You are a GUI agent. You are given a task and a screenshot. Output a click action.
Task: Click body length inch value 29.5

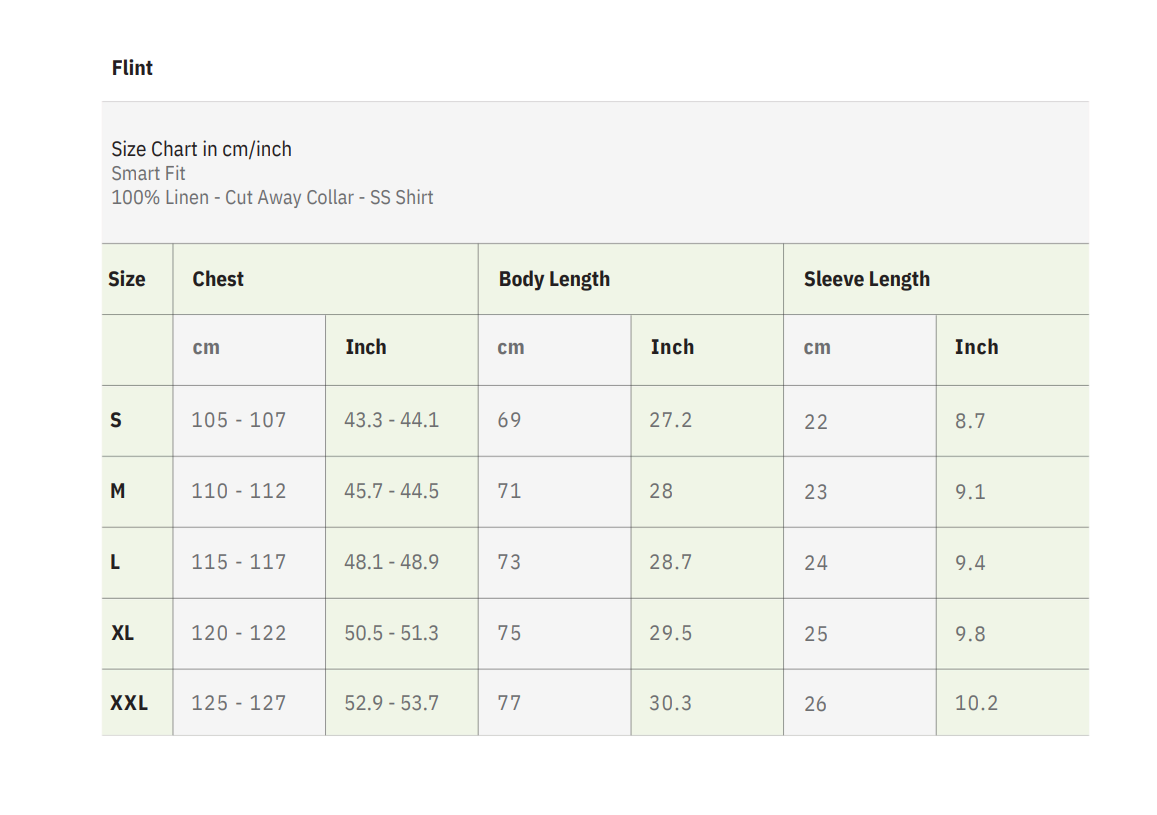tap(670, 633)
